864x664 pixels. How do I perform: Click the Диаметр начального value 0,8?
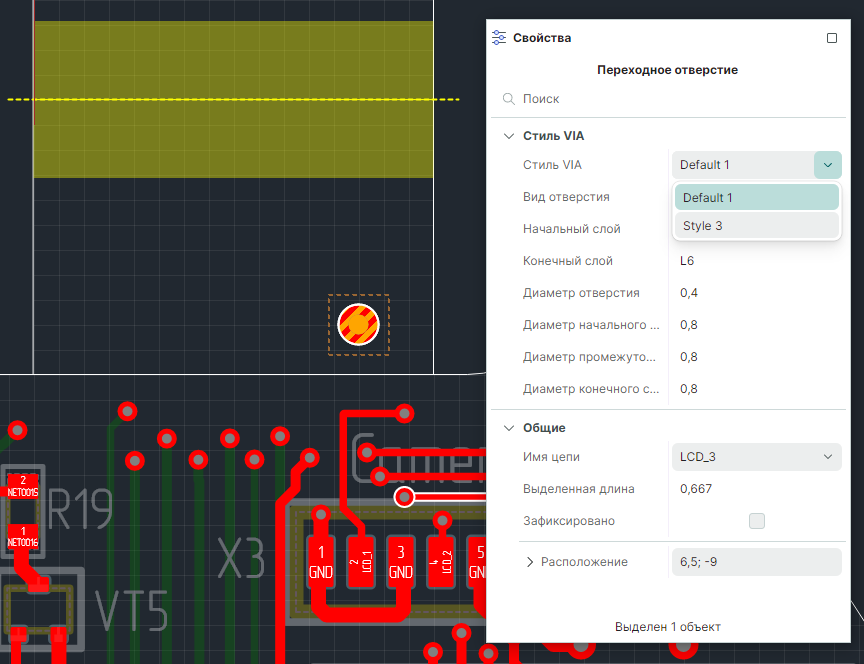pos(689,325)
